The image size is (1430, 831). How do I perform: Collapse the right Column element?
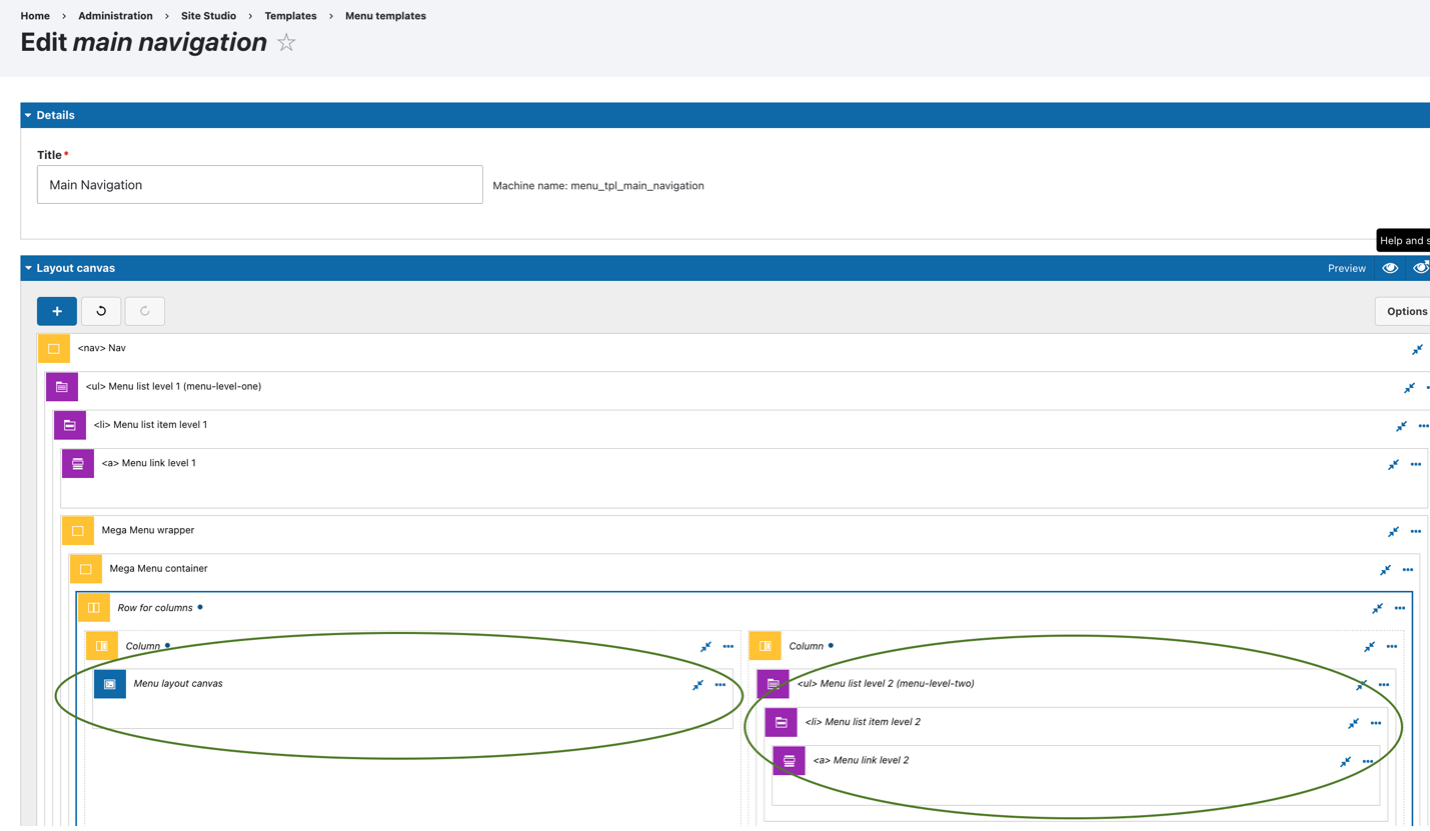[1369, 646]
